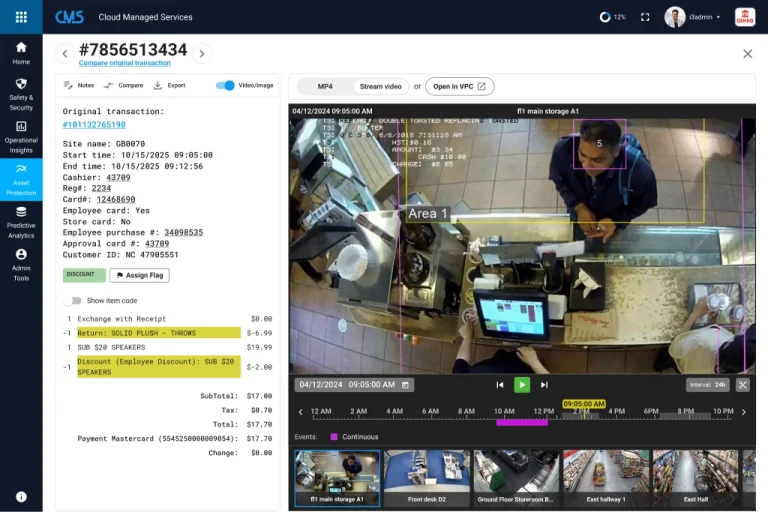This screenshot has height=512, width=768.
Task: Open Predictive Analytics in sidebar
Action: pos(21,222)
